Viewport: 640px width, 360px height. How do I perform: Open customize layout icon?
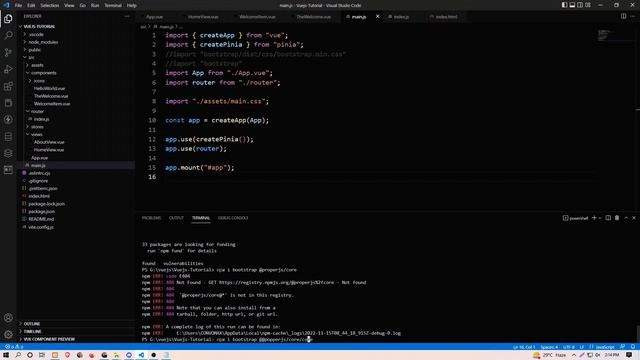[588, 5]
